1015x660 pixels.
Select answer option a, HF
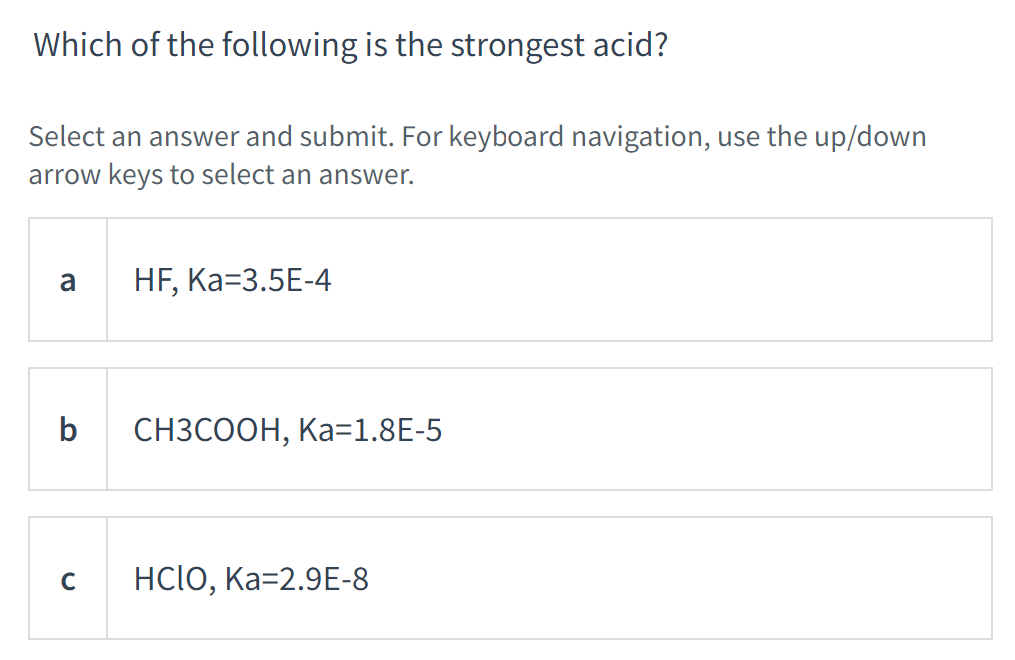(510, 280)
